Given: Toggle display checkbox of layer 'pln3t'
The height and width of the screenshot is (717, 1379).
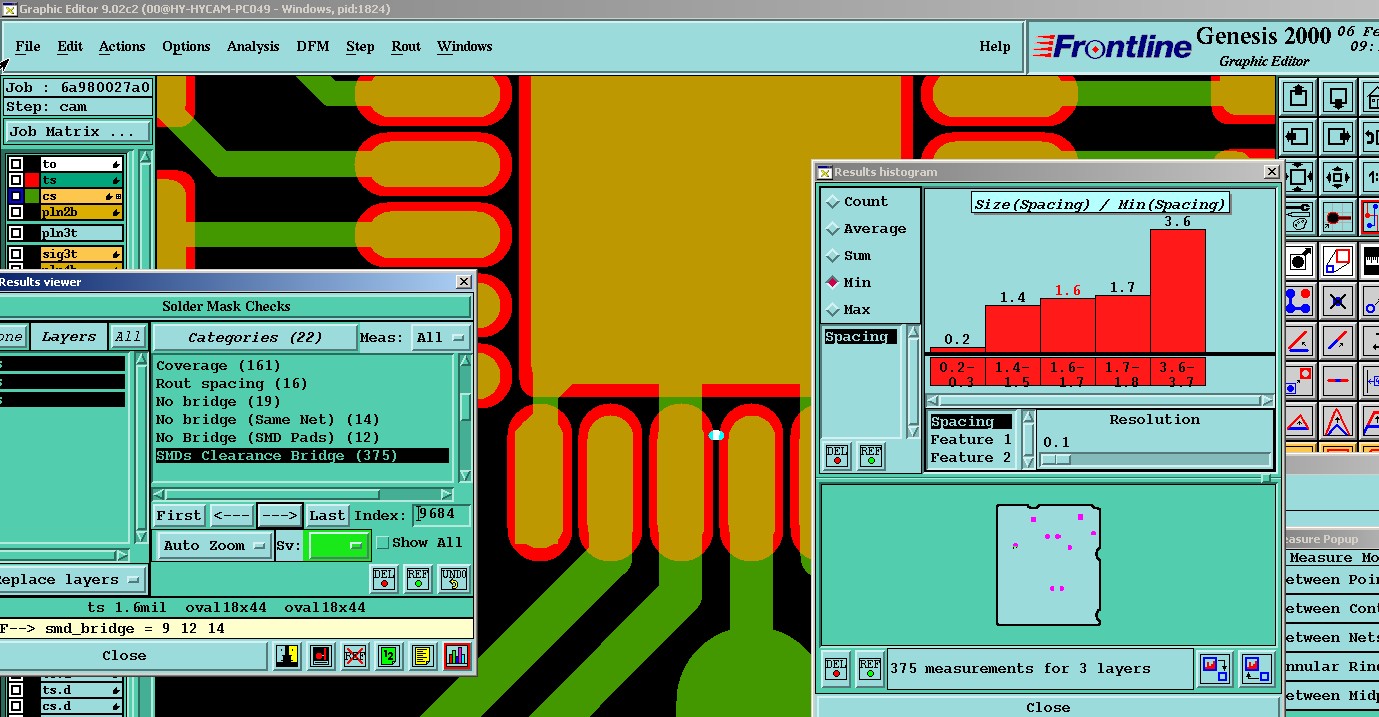Looking at the screenshot, I should 16,233.
